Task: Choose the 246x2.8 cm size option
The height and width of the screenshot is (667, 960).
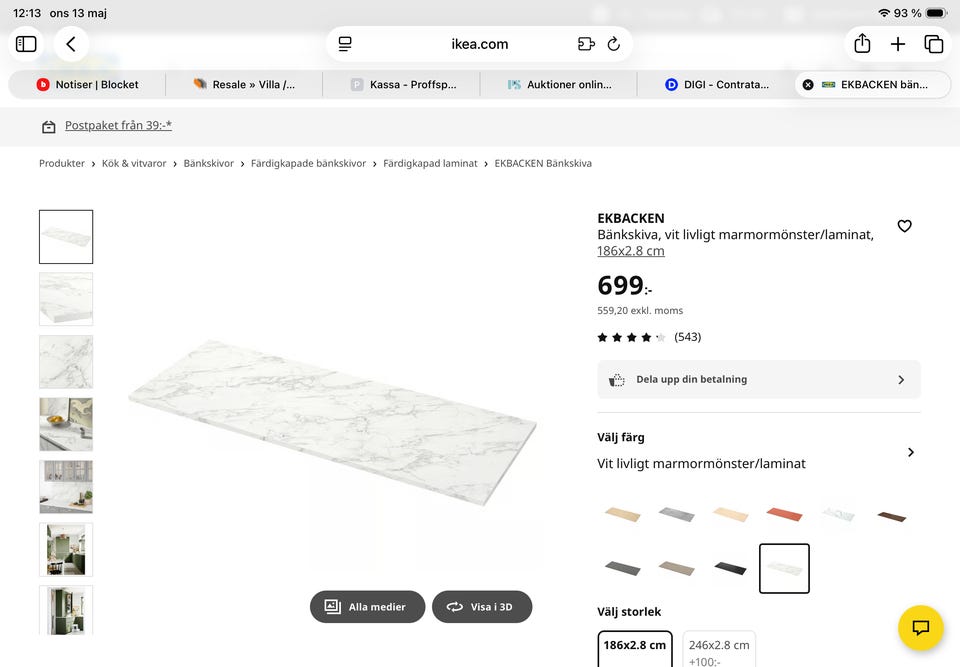Action: [x=719, y=649]
